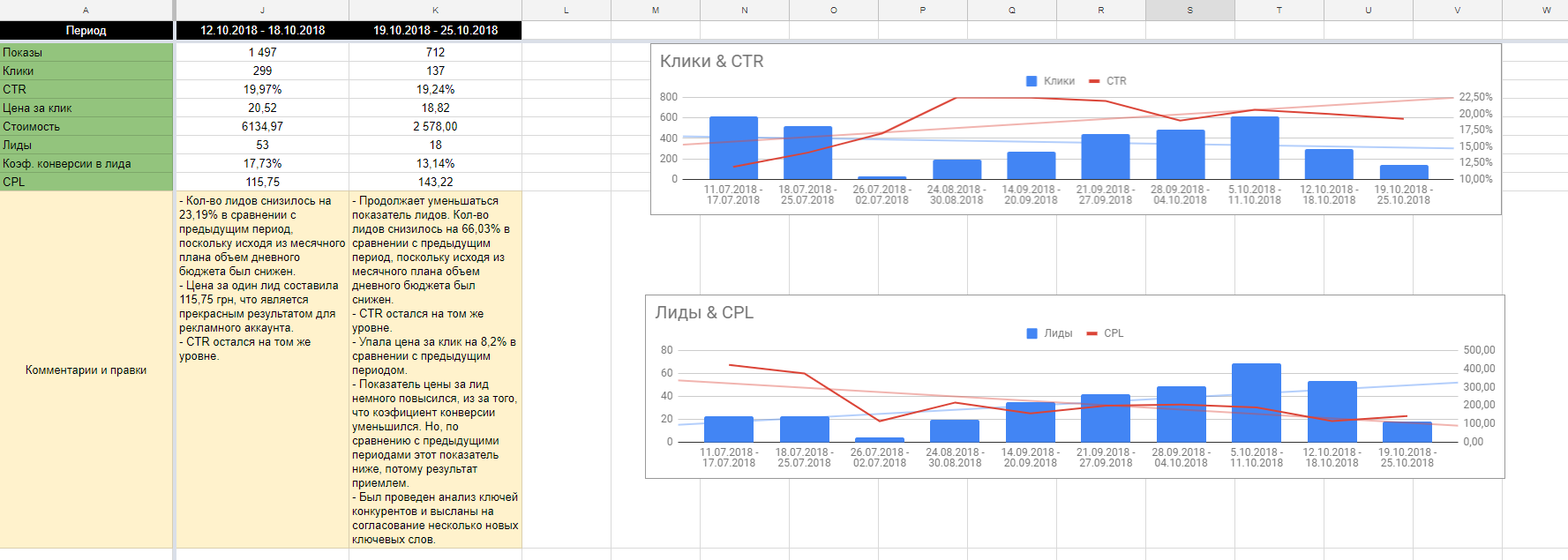
Task: Click the 11.07.2018 - 17.07.2018 bar in Клики chart
Action: pyautogui.click(x=733, y=148)
